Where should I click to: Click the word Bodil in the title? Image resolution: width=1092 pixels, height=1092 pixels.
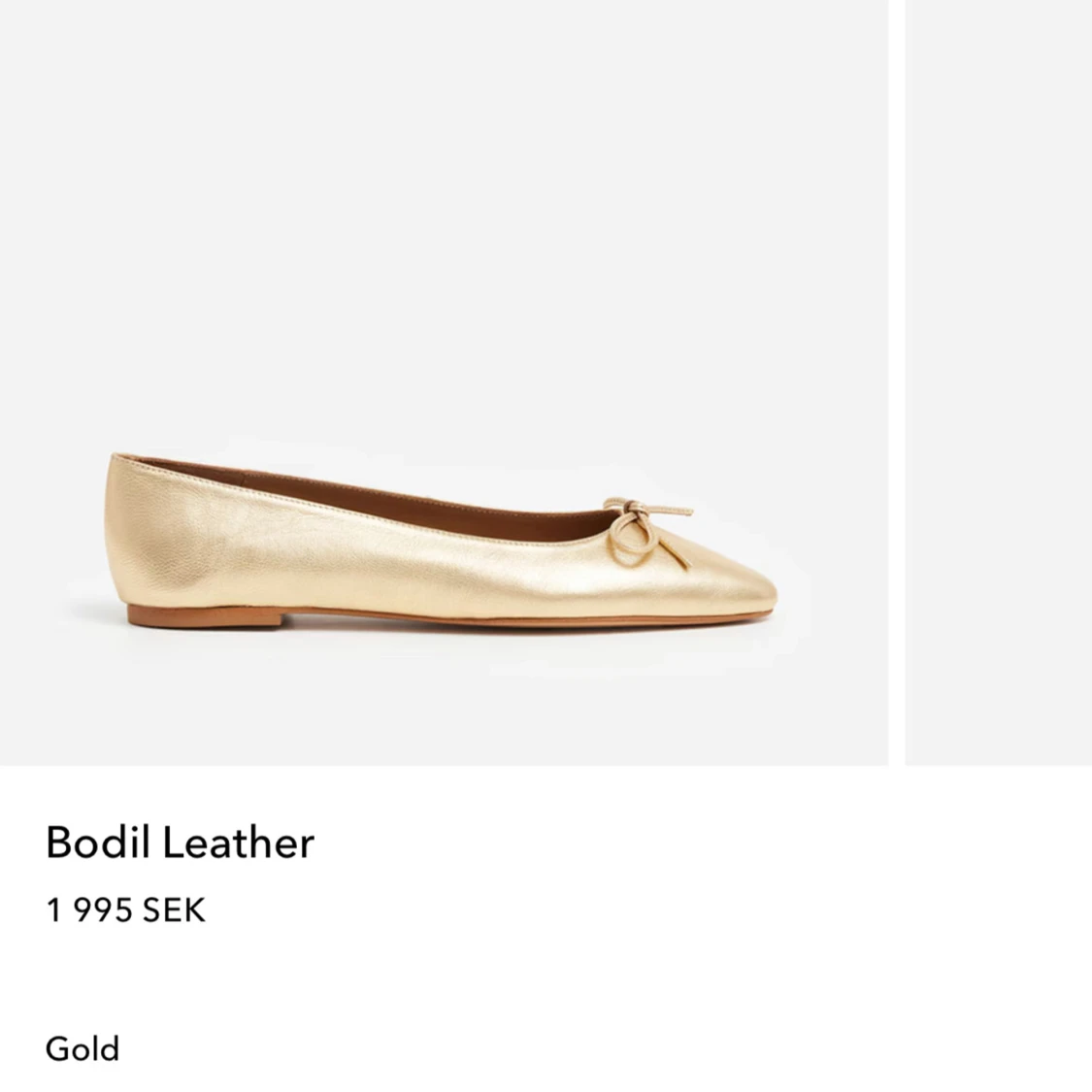(x=97, y=842)
